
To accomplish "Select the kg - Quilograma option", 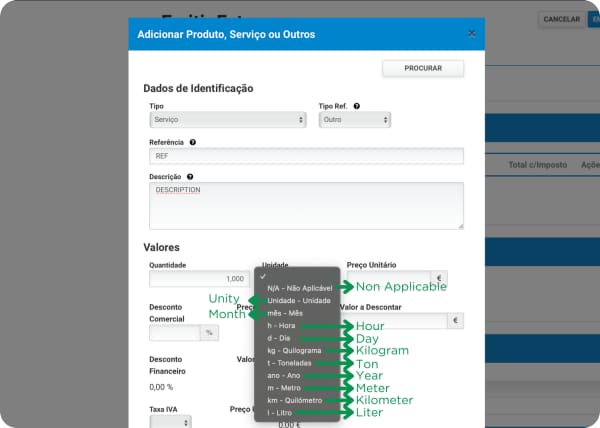I will [297, 350].
